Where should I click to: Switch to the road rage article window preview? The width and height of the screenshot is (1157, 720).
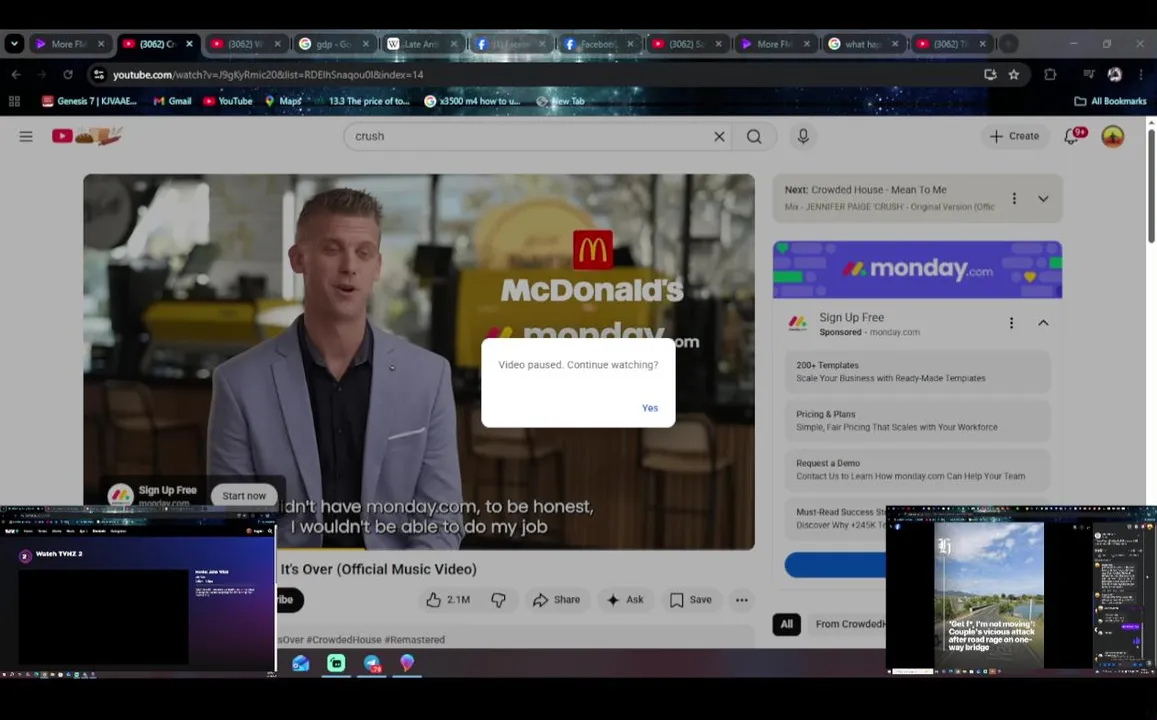[x=1021, y=590]
